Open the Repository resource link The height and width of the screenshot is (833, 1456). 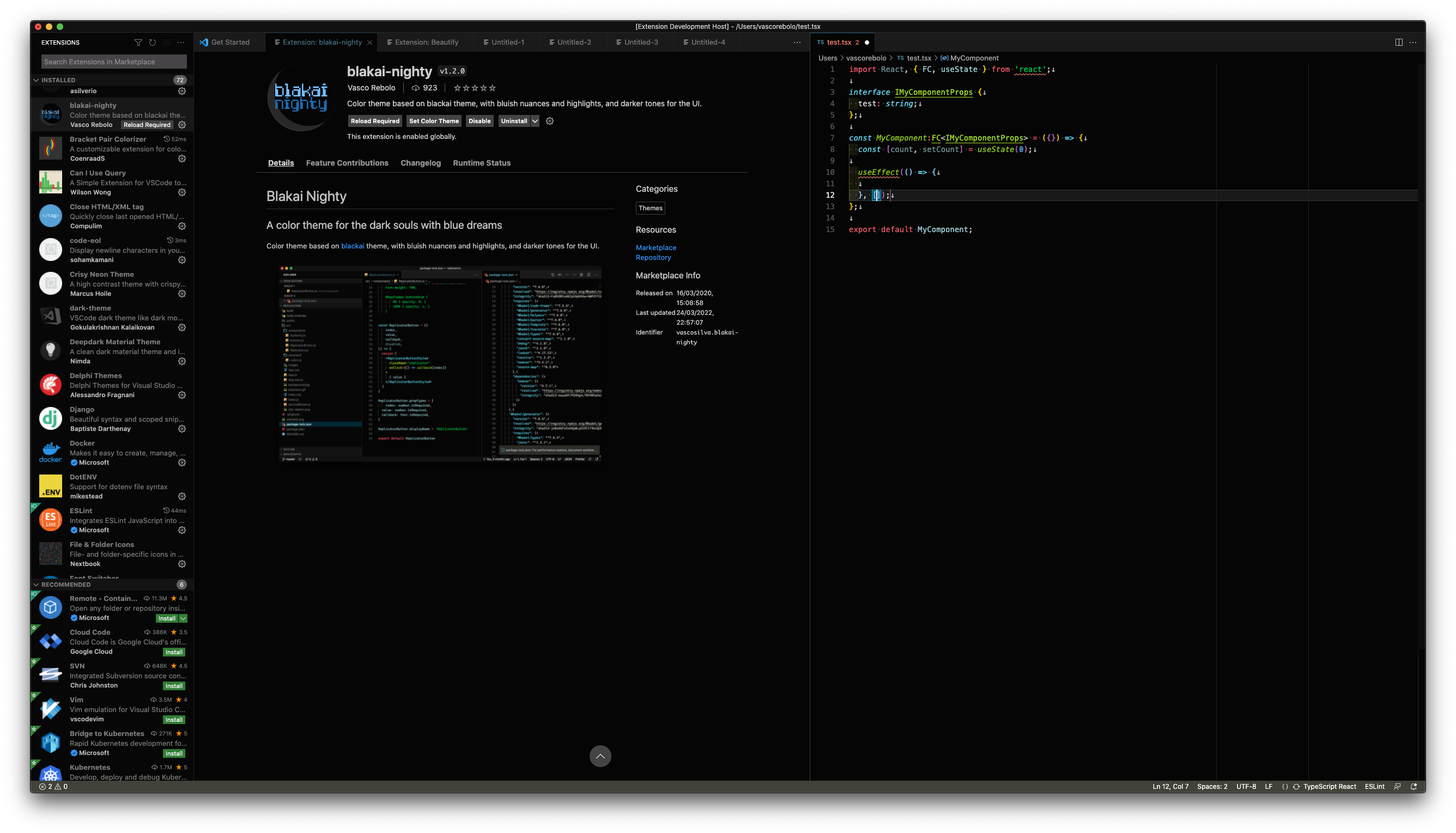(x=653, y=258)
